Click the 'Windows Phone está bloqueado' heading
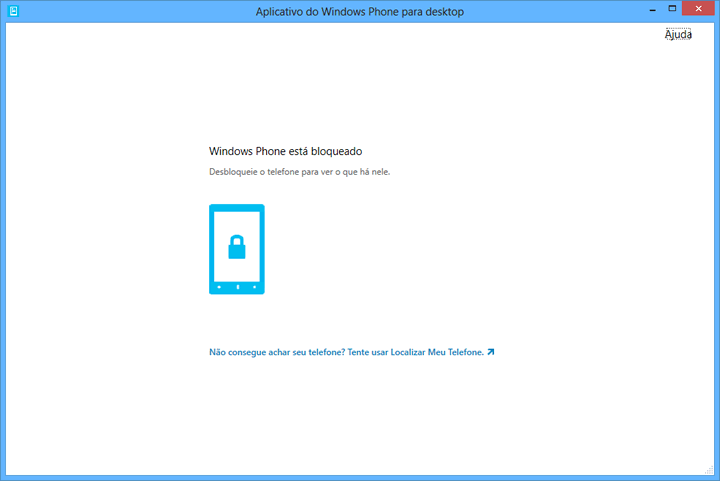The height and width of the screenshot is (481, 720). tap(286, 151)
